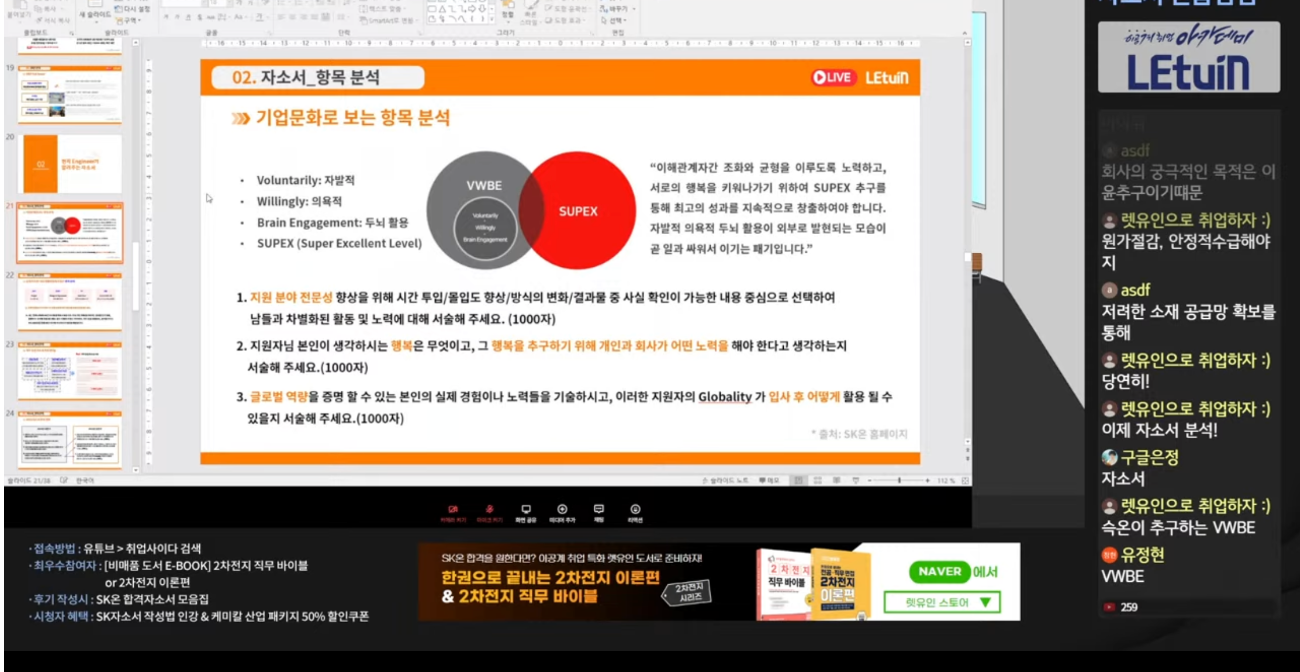Click the 259 viewer count
1300x672 pixels.
(1128, 607)
